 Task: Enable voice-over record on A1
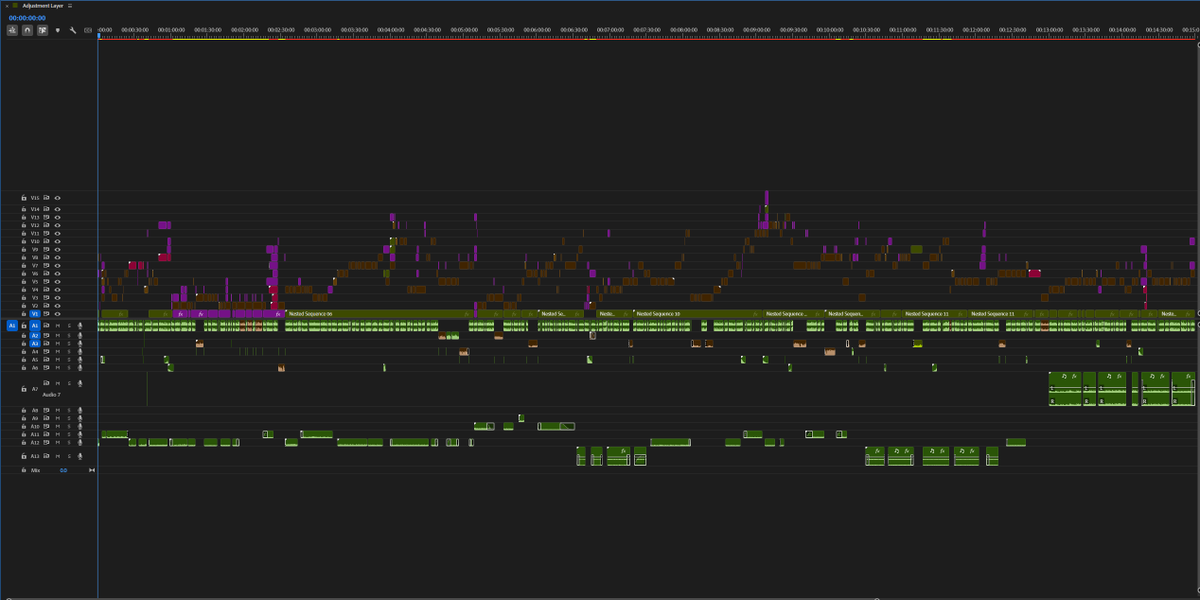coord(80,326)
